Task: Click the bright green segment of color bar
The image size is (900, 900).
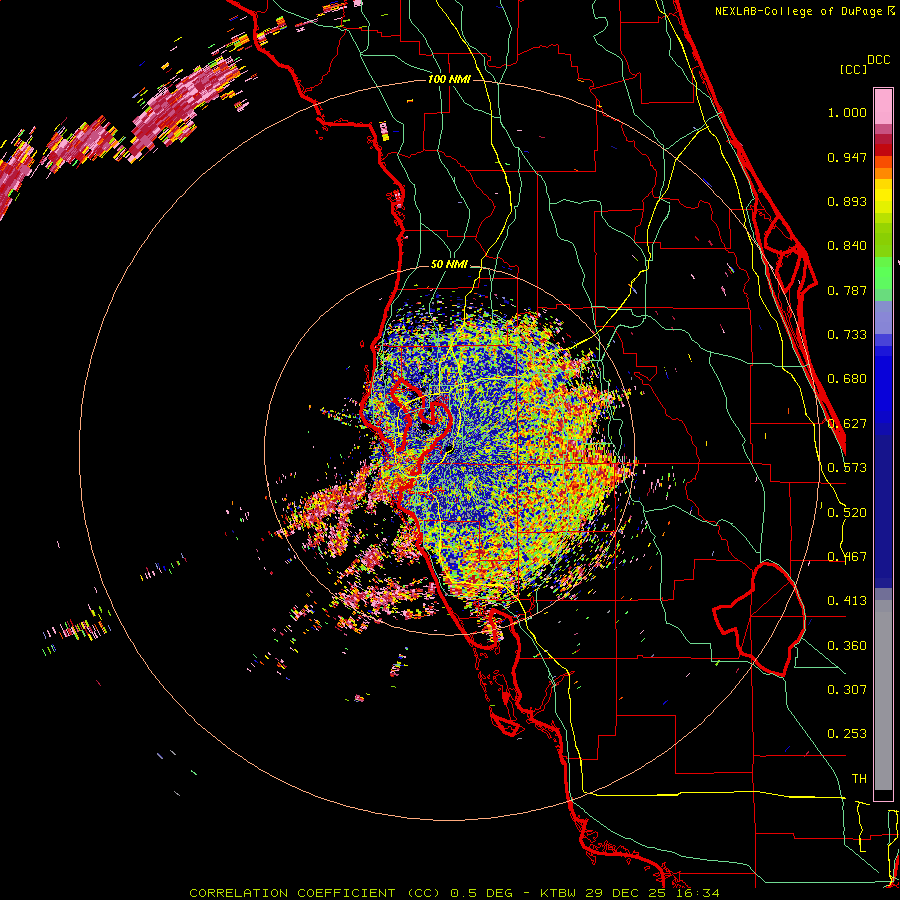Action: click(883, 273)
